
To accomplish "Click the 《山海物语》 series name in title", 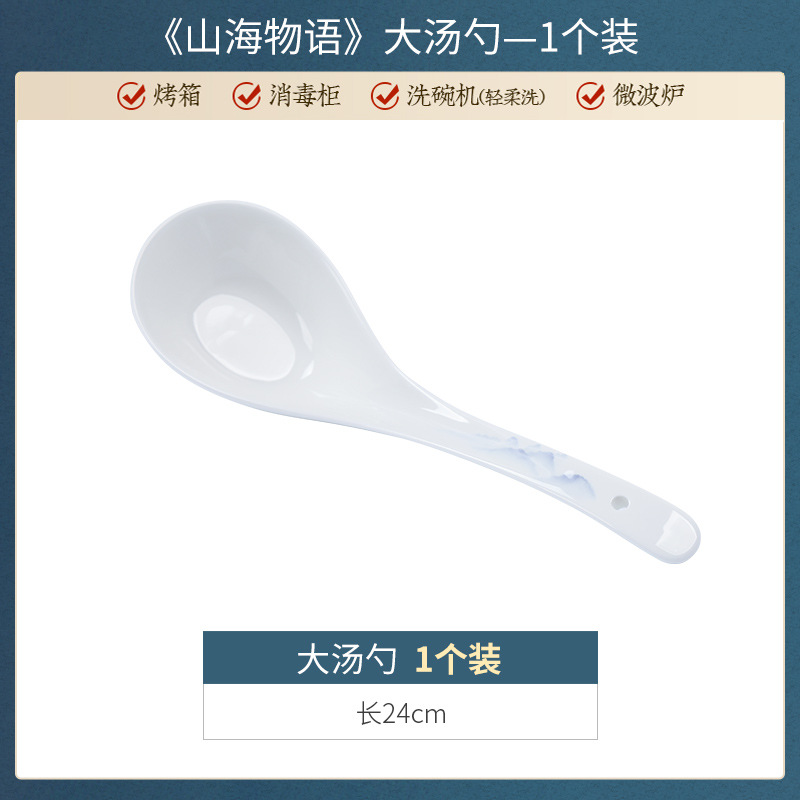I will point(263,37).
